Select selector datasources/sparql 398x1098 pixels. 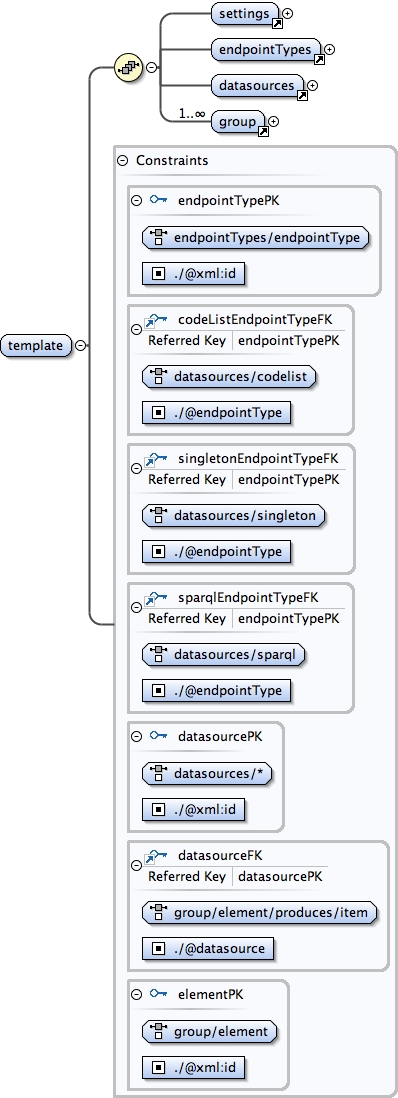pyautogui.click(x=224, y=655)
